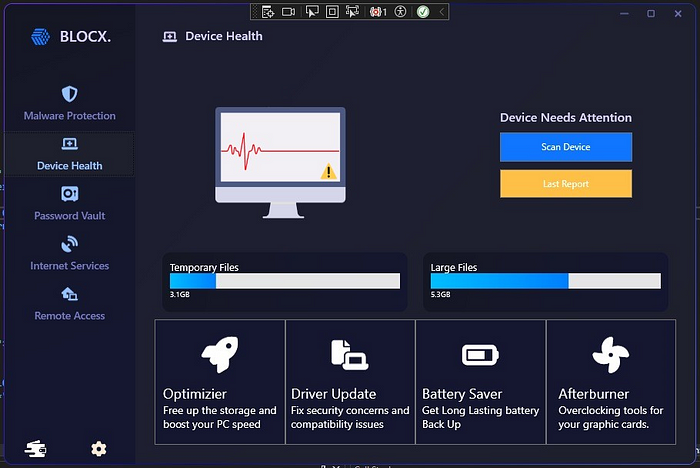The width and height of the screenshot is (700, 468).
Task: Click the Device Needs Attention heading
Action: [x=566, y=118]
